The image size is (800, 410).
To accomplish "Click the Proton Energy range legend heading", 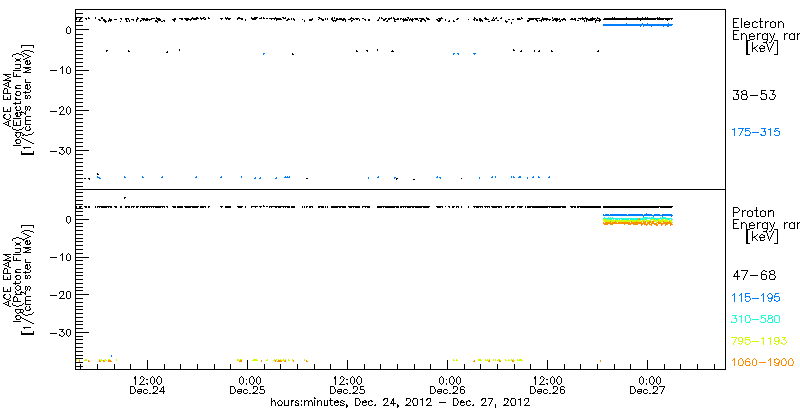I will 765,224.
